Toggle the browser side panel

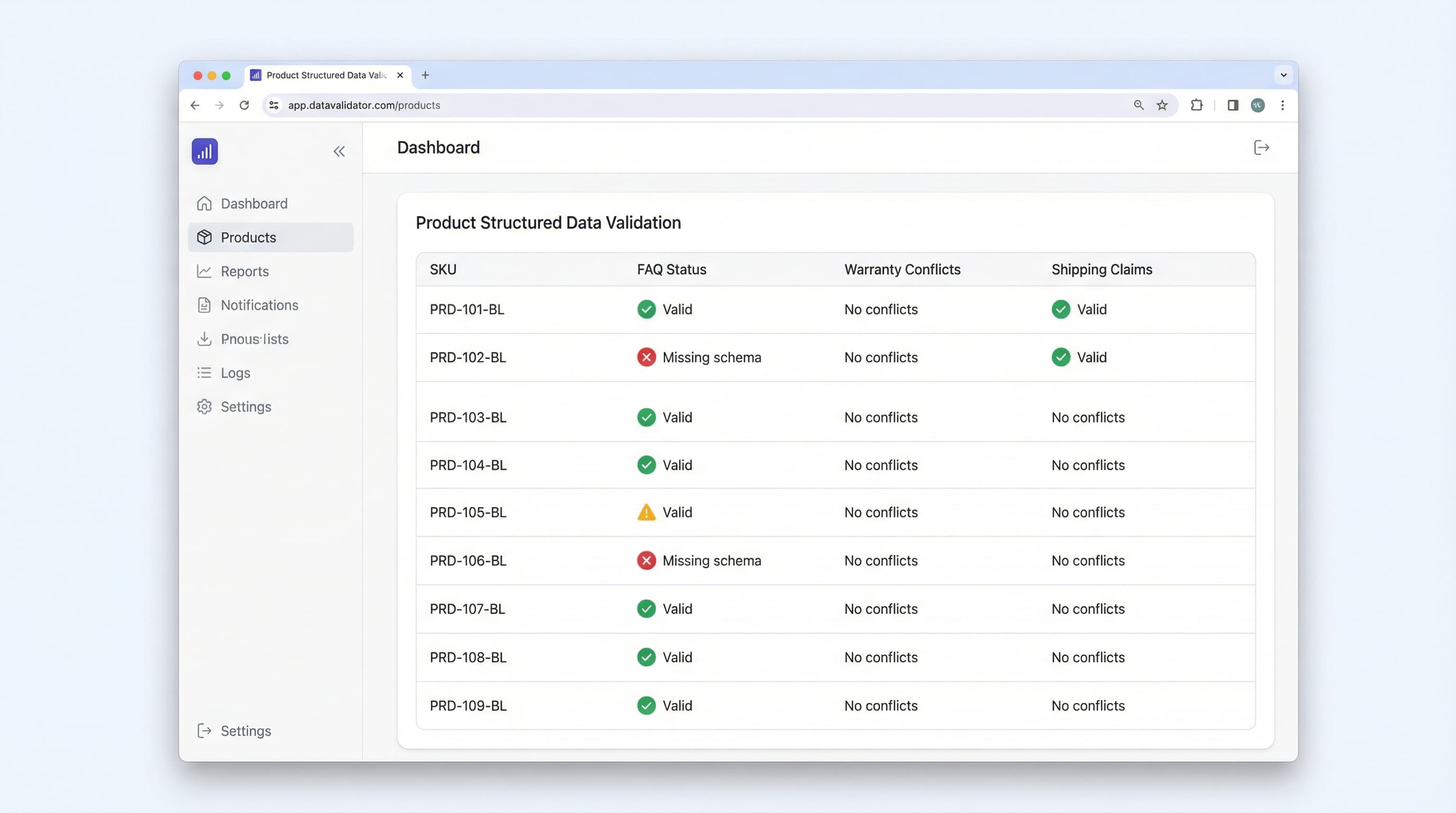1232,105
